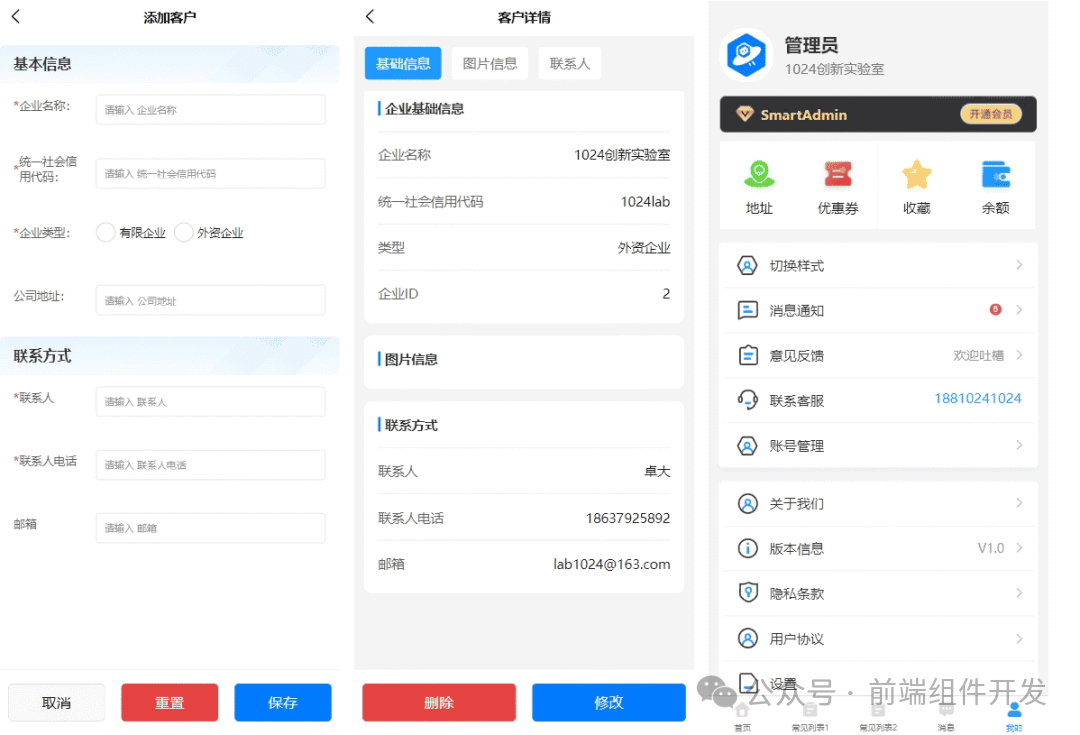Choose the 外资企业 radio option

pos(184,232)
